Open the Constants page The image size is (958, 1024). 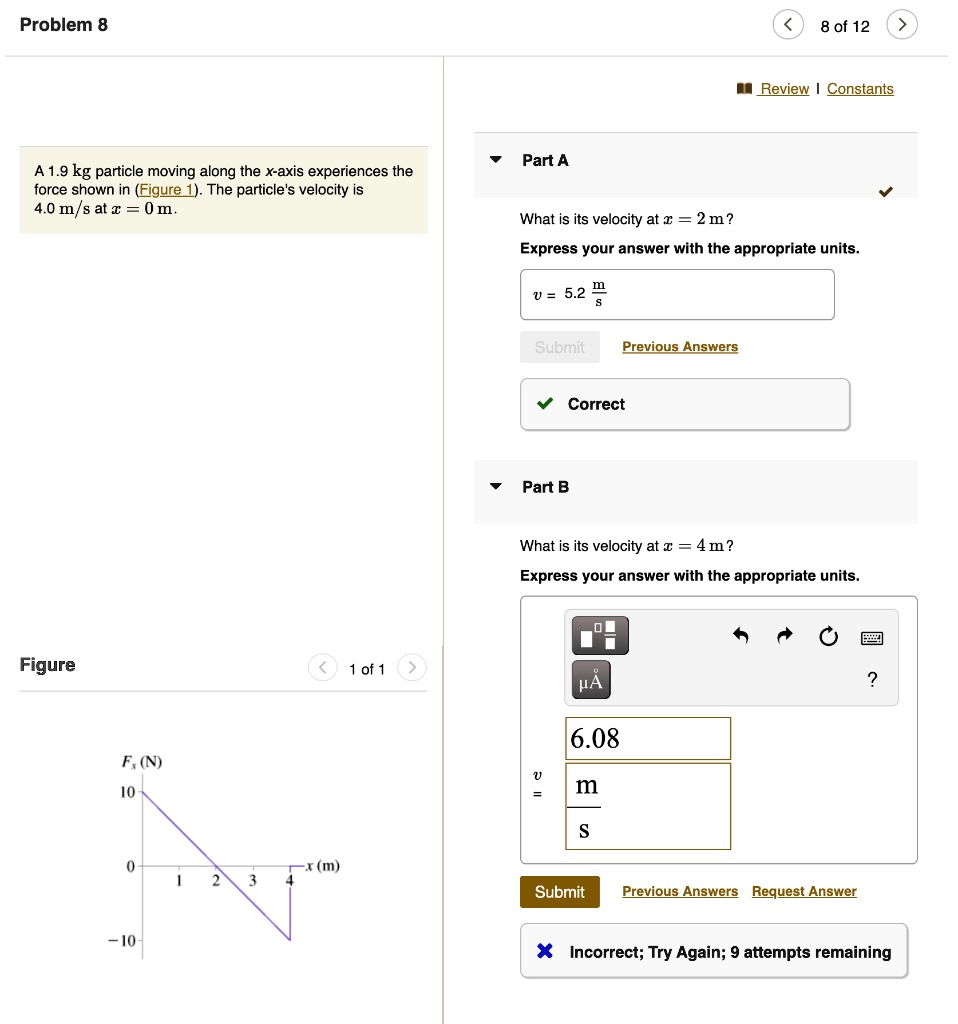(x=860, y=89)
